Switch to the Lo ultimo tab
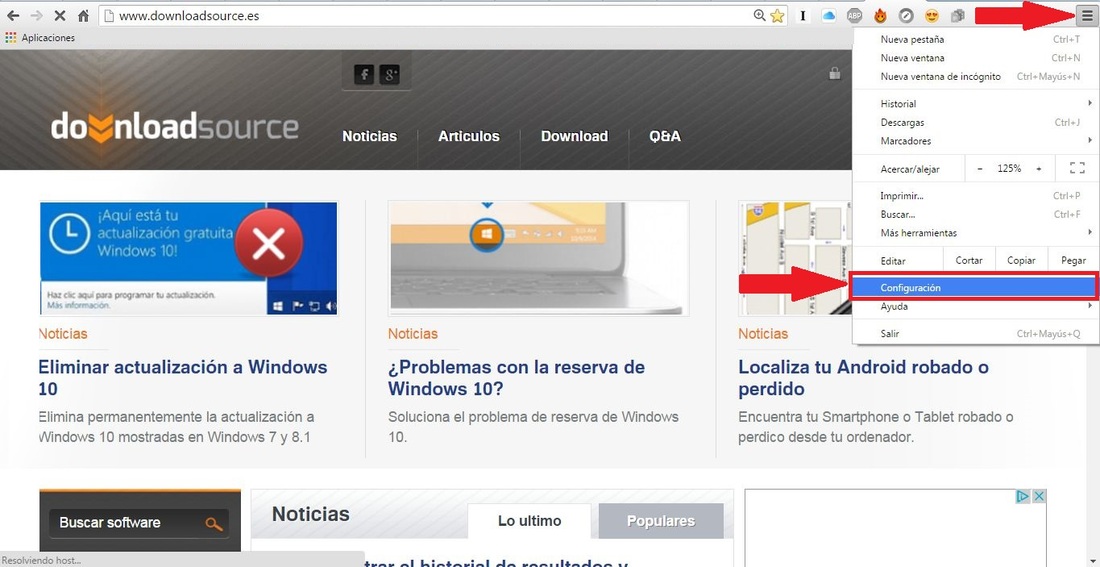This screenshot has height=567, width=1100. tap(530, 521)
